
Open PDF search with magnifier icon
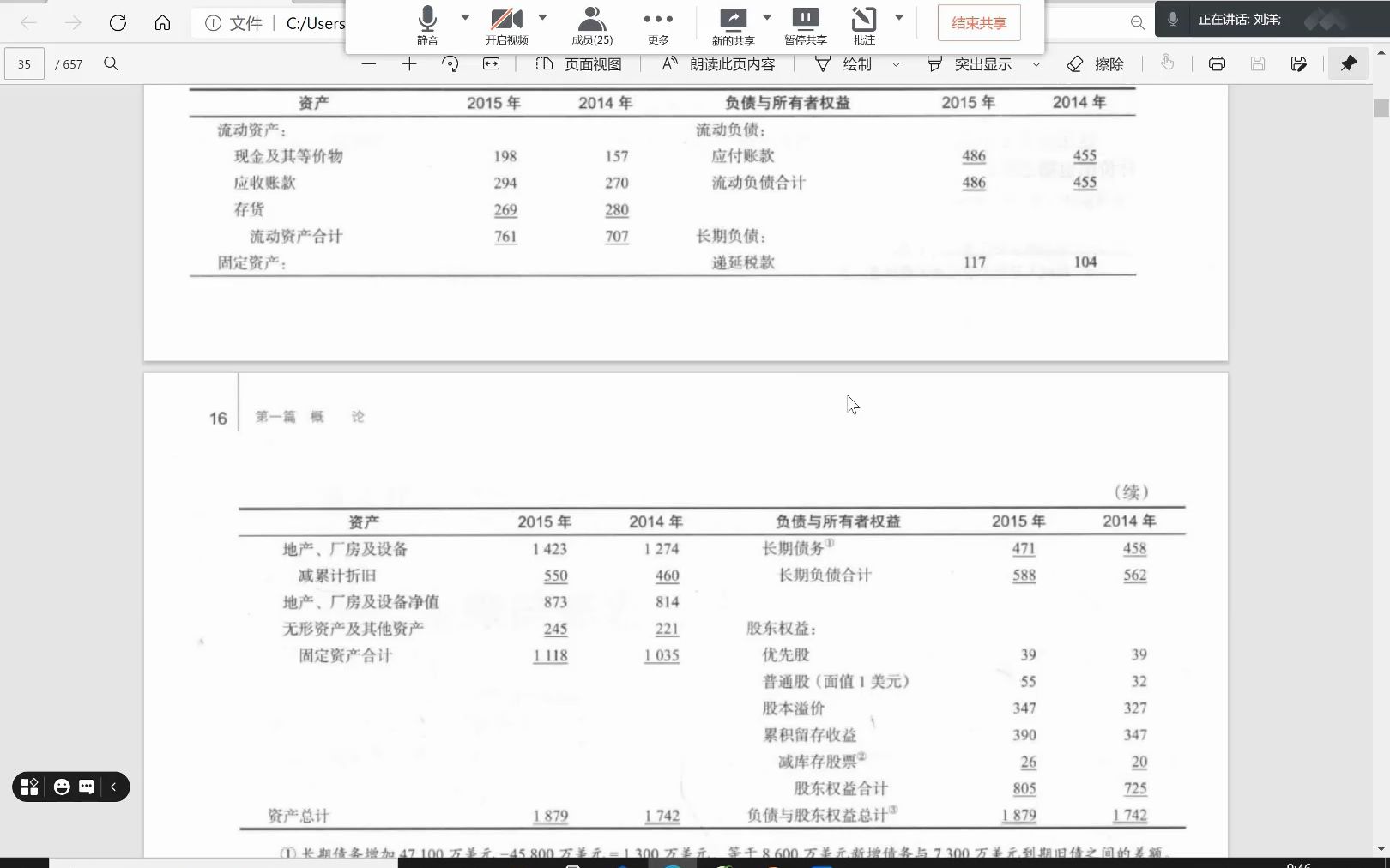point(111,63)
